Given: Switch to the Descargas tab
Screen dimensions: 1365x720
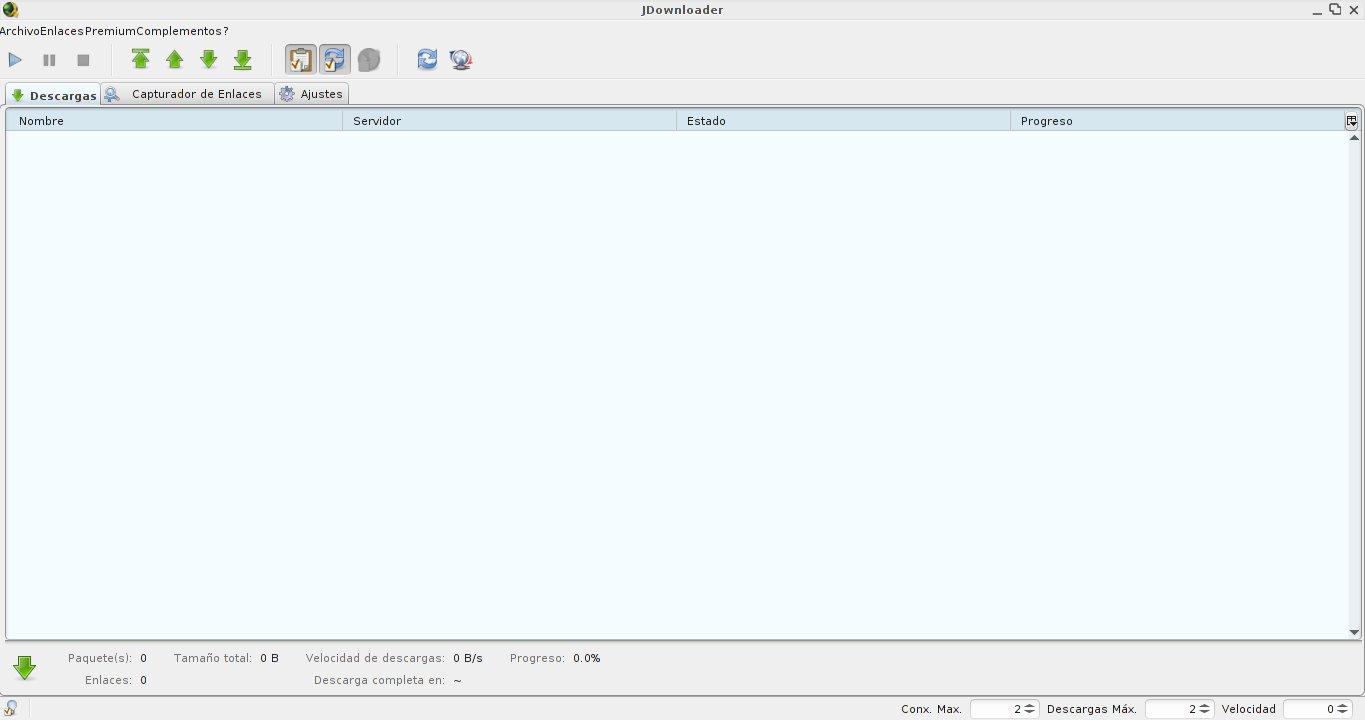Looking at the screenshot, I should pos(53,95).
